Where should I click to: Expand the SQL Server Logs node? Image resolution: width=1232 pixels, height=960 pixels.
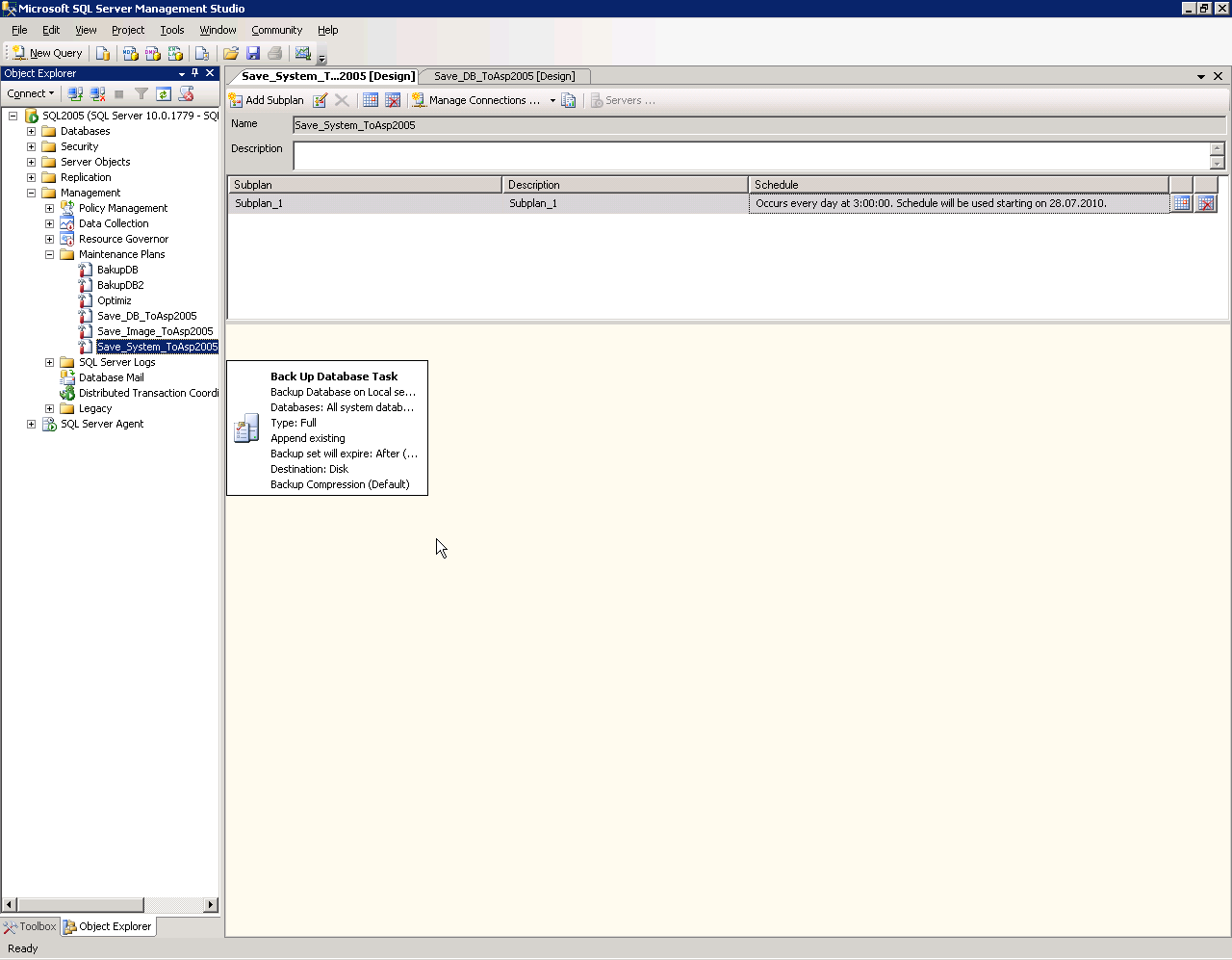50,362
